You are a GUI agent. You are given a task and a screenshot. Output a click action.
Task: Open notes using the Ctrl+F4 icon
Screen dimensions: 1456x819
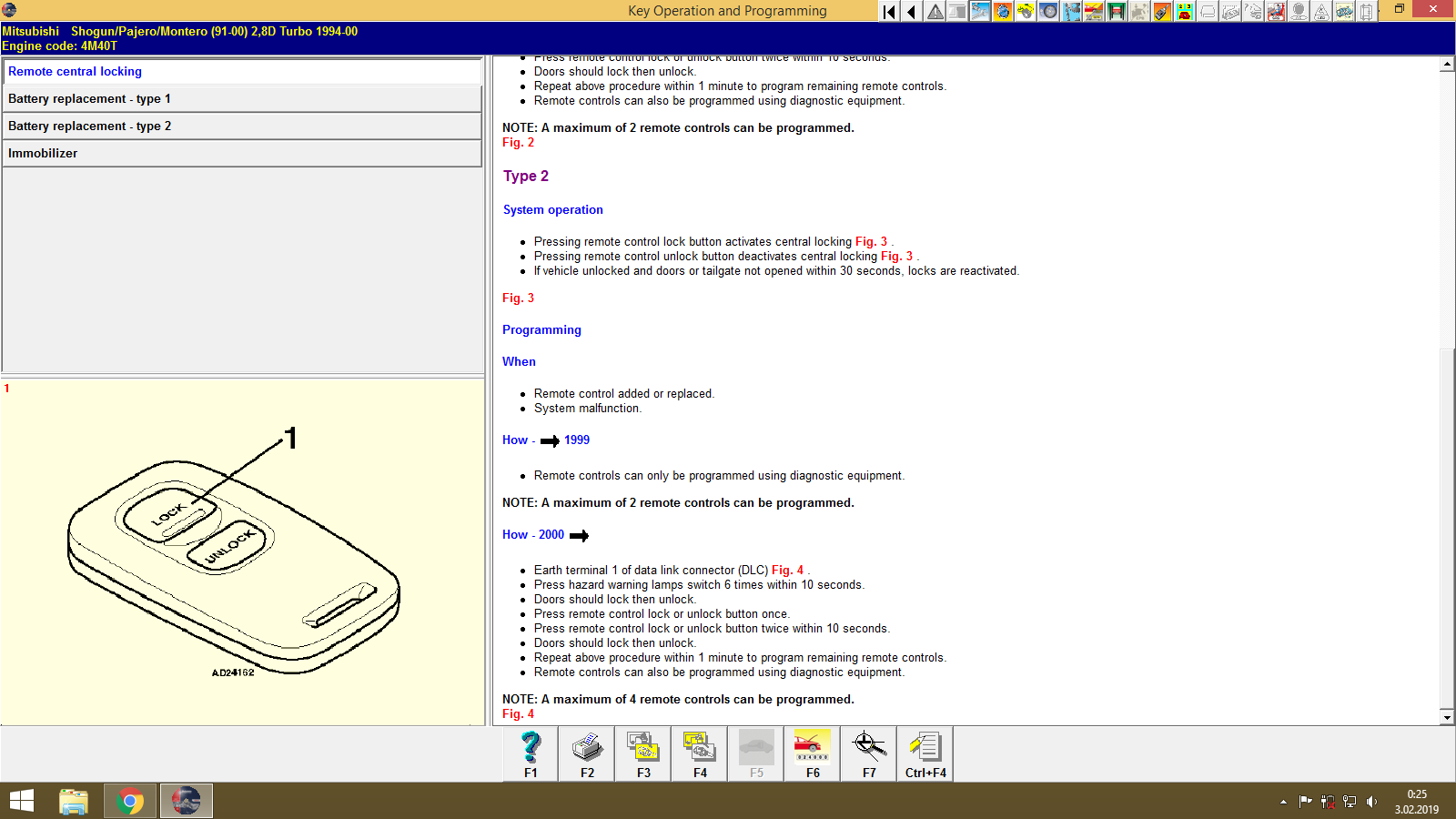point(925,753)
